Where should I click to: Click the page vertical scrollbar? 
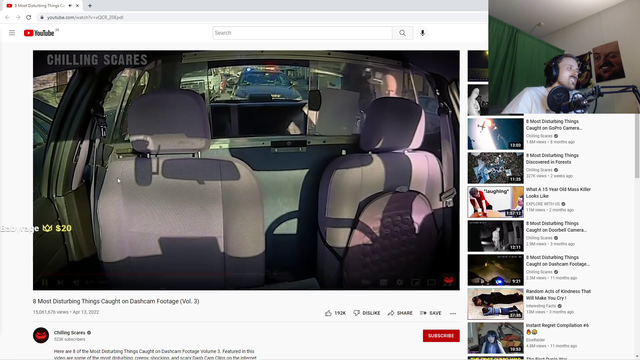click(x=637, y=146)
